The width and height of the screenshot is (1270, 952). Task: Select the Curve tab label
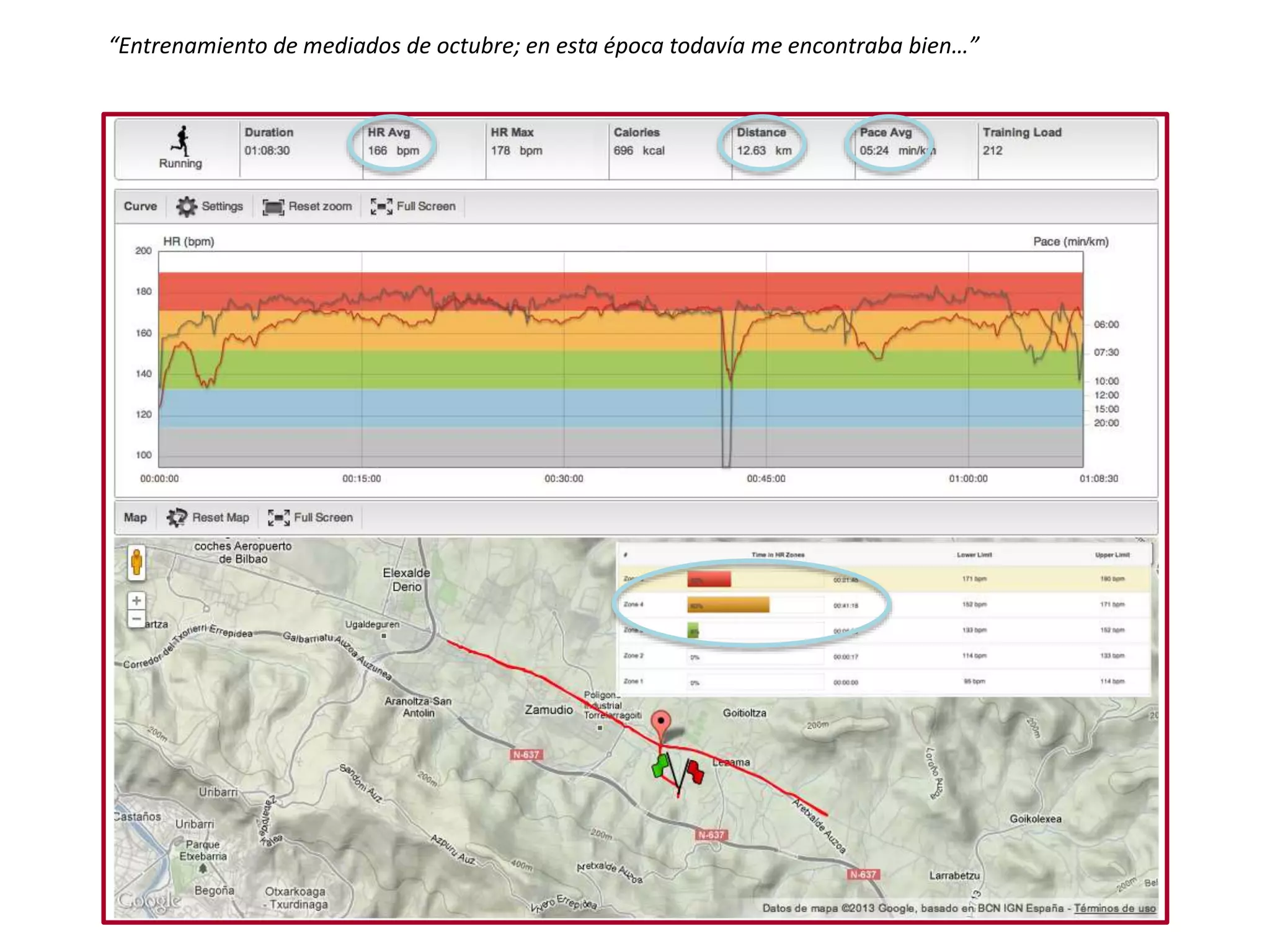coord(140,206)
